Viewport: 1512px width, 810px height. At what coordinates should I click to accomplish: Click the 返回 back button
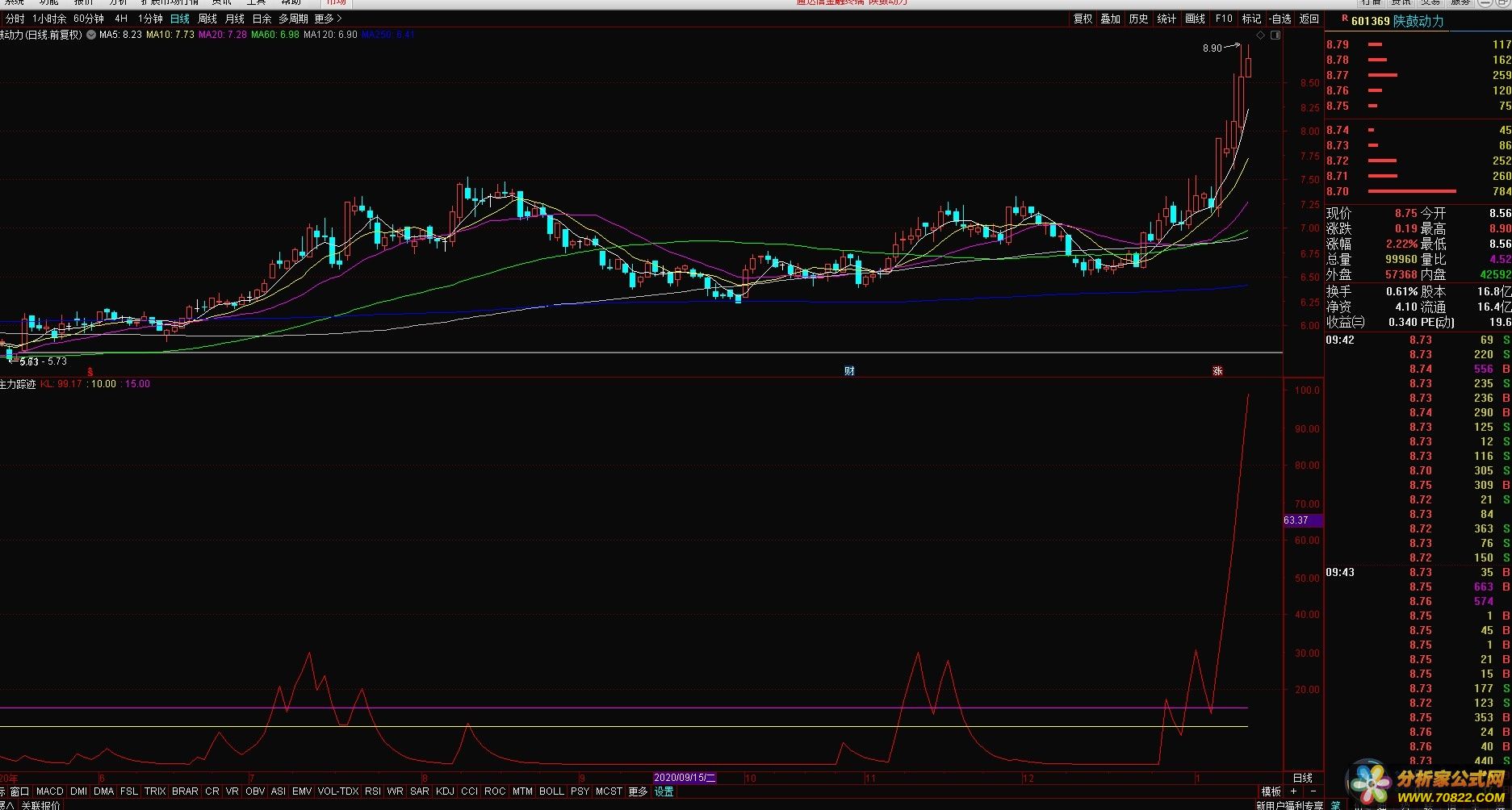click(1309, 19)
